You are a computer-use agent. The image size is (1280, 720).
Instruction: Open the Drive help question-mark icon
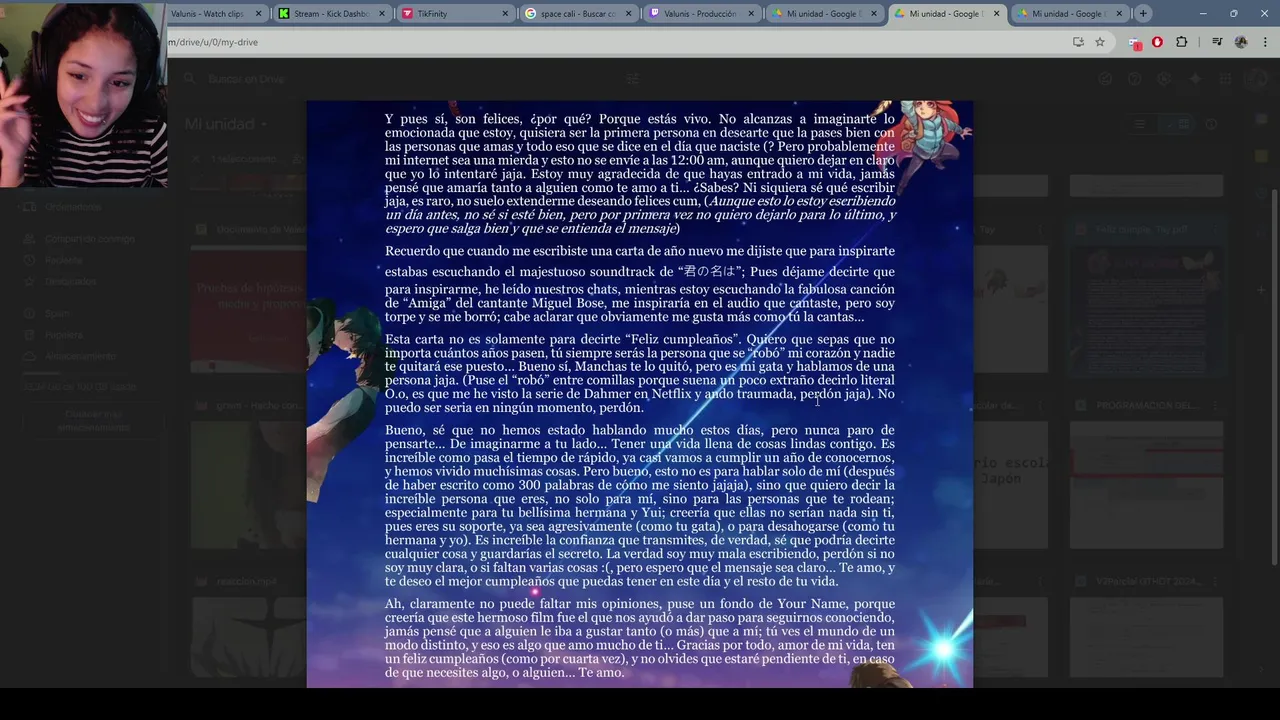point(1135,79)
